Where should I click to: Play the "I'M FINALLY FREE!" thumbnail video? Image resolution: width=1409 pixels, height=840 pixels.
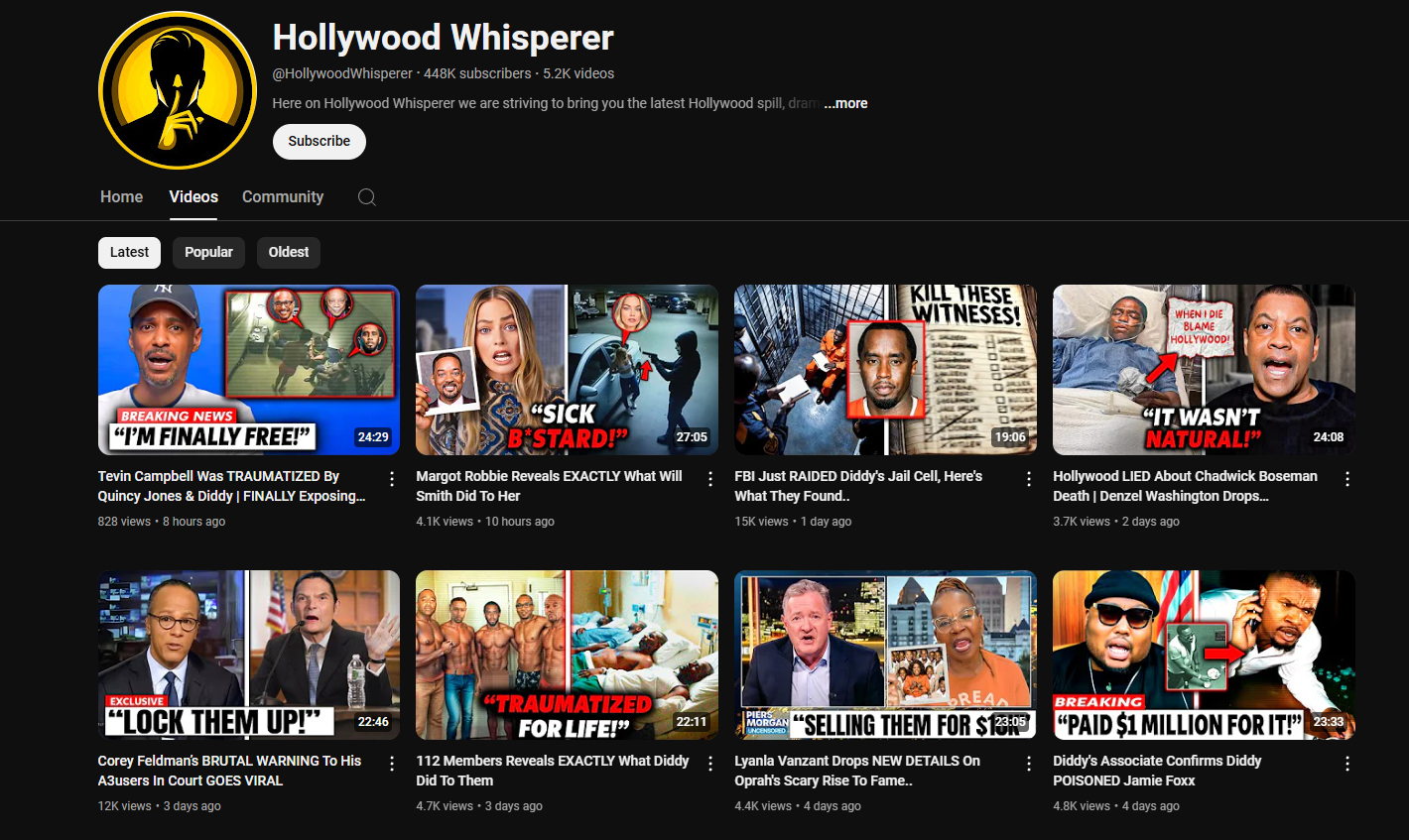click(249, 370)
